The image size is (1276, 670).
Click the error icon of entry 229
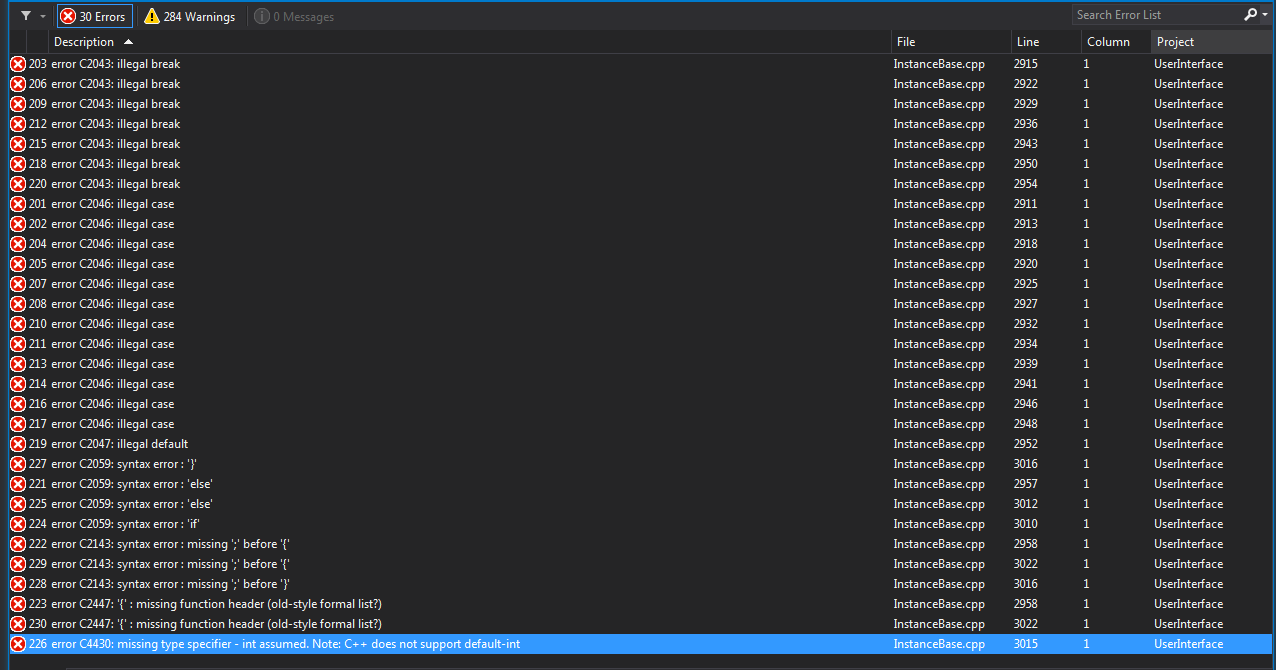pyautogui.click(x=18, y=564)
